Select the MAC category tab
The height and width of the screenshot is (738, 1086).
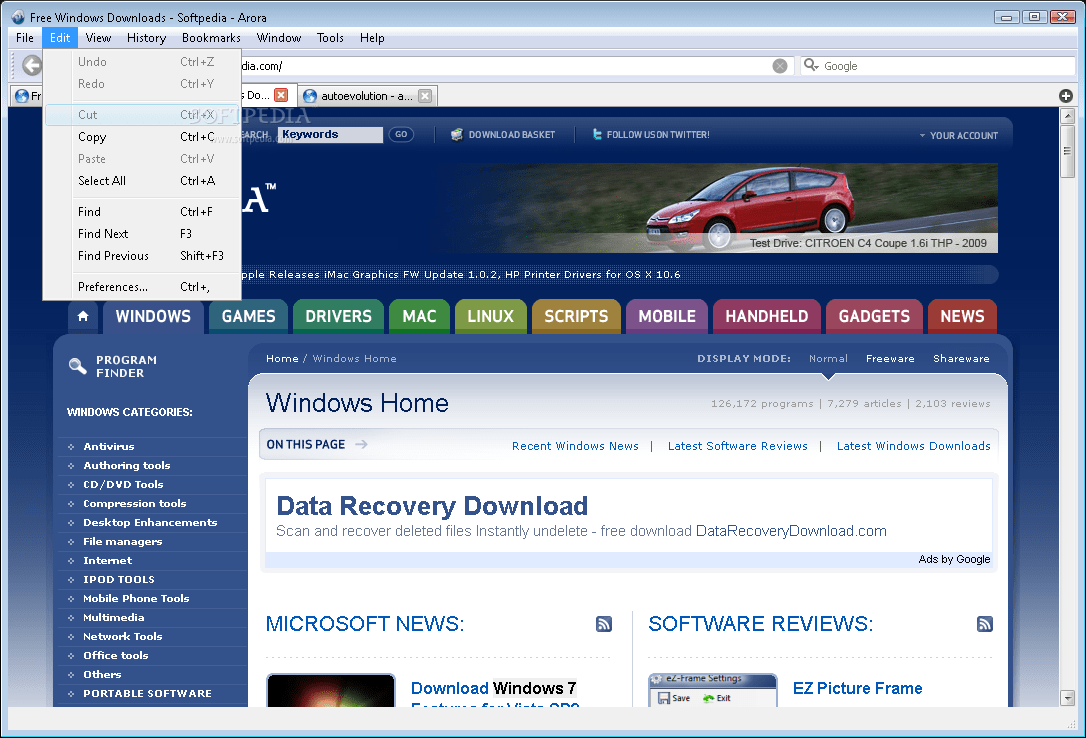coord(420,316)
